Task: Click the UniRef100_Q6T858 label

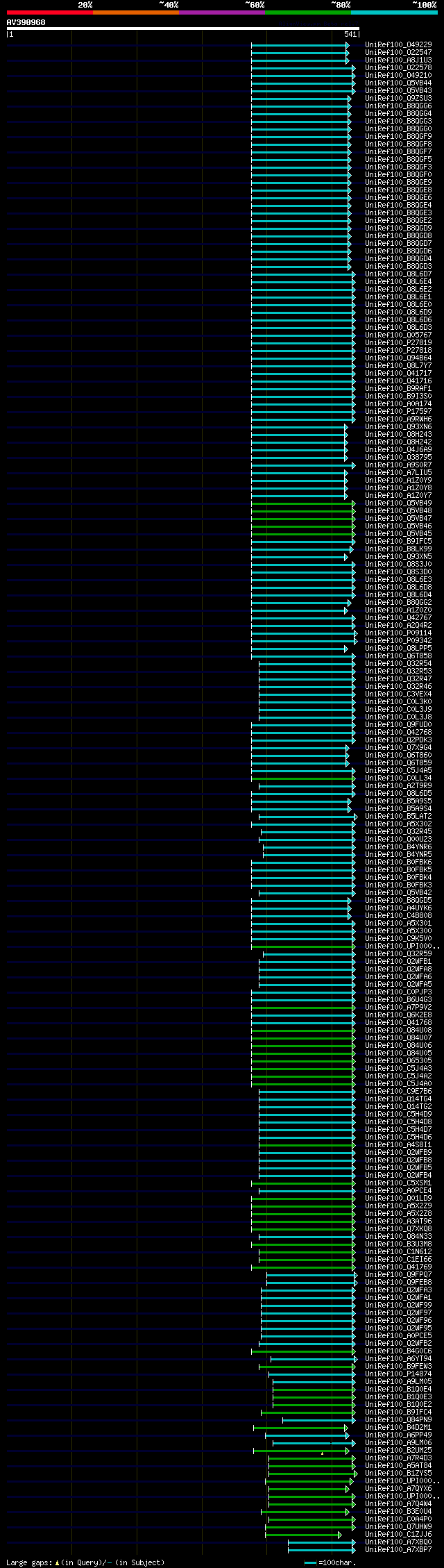Action: coord(398,656)
